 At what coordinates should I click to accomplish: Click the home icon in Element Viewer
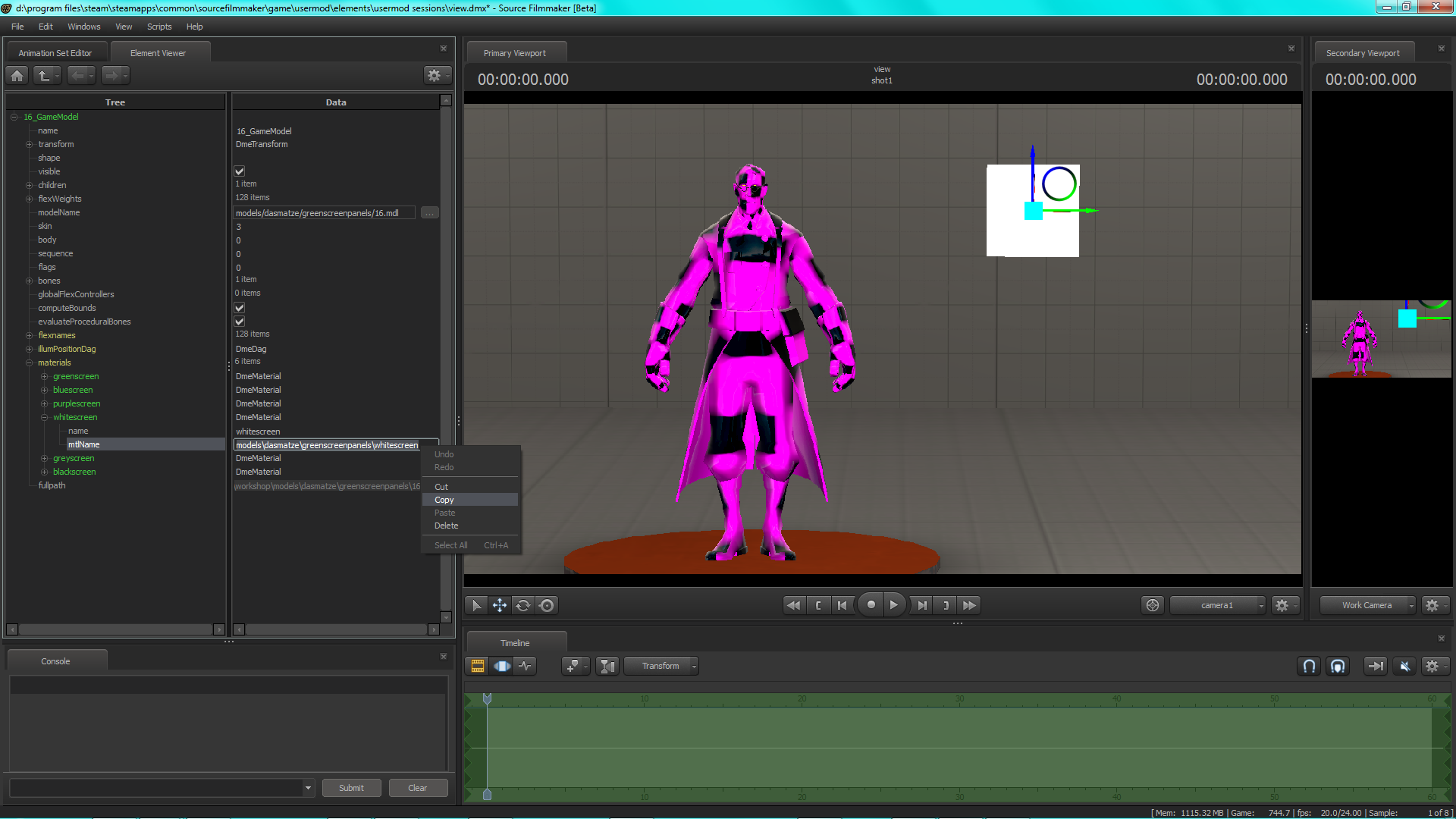[17, 75]
